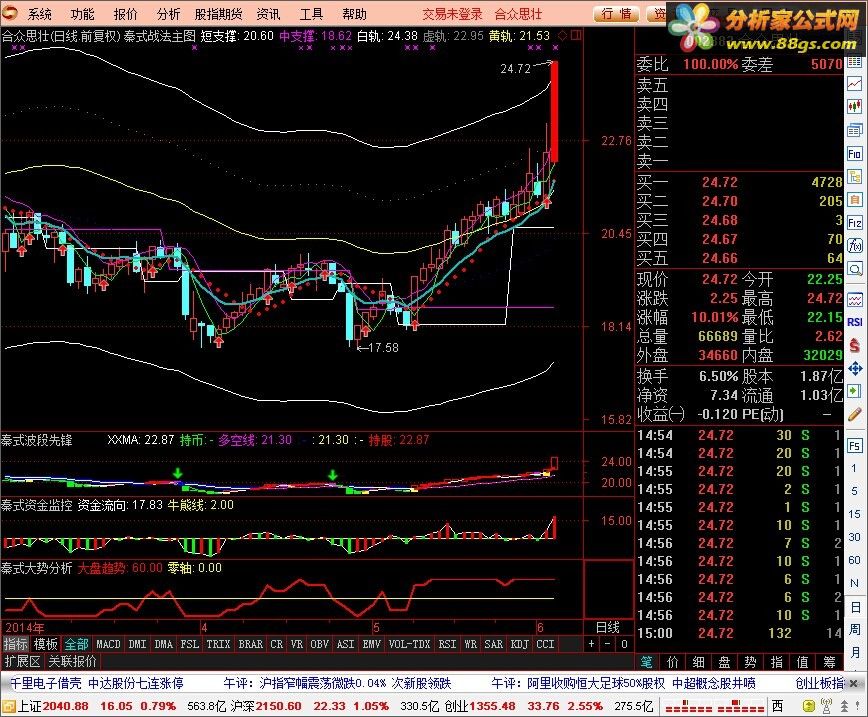Open the 功能 menu
This screenshot has width=868, height=717.
coord(82,14)
